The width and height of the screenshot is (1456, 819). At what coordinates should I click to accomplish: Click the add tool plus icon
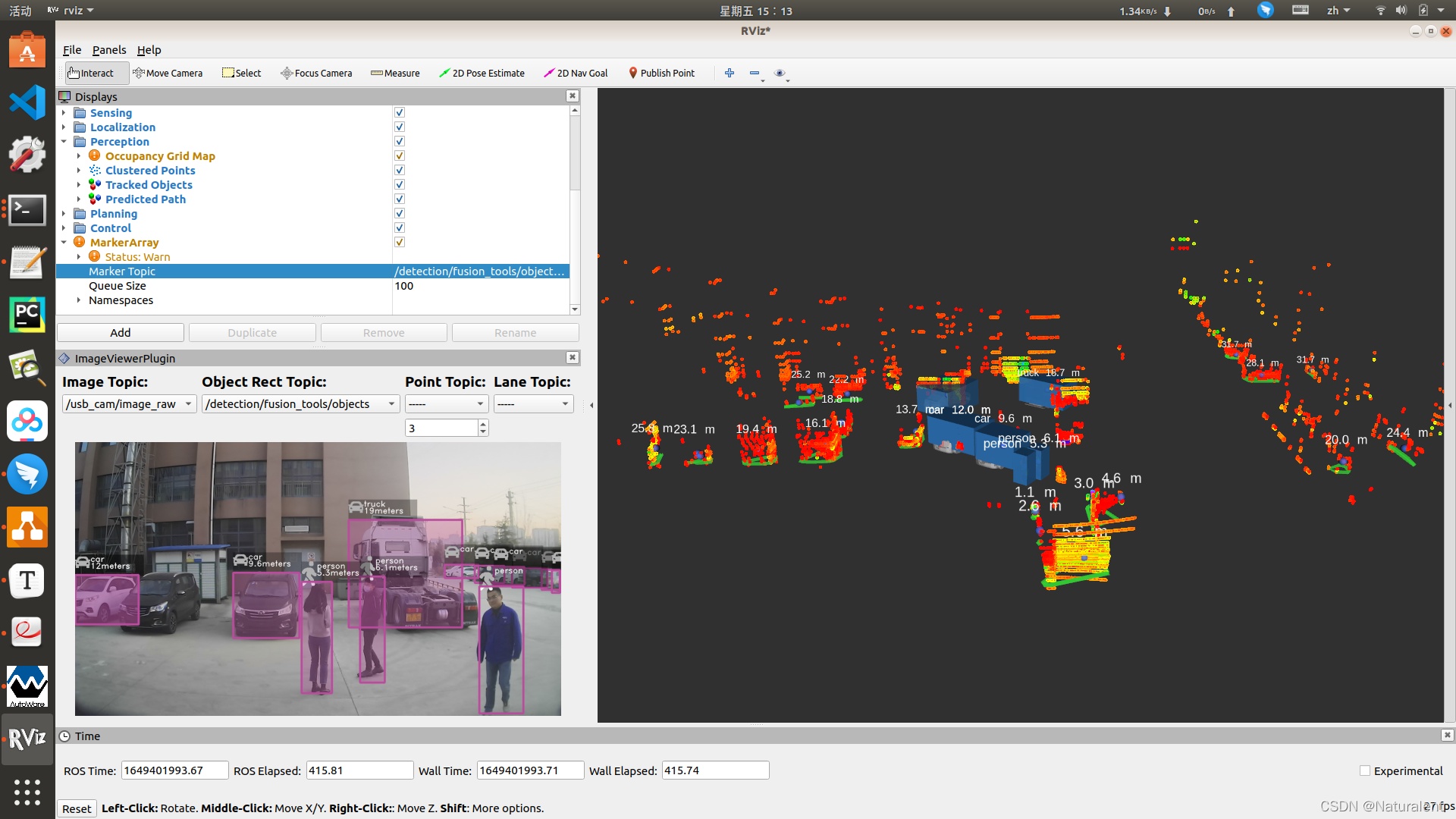pos(730,73)
